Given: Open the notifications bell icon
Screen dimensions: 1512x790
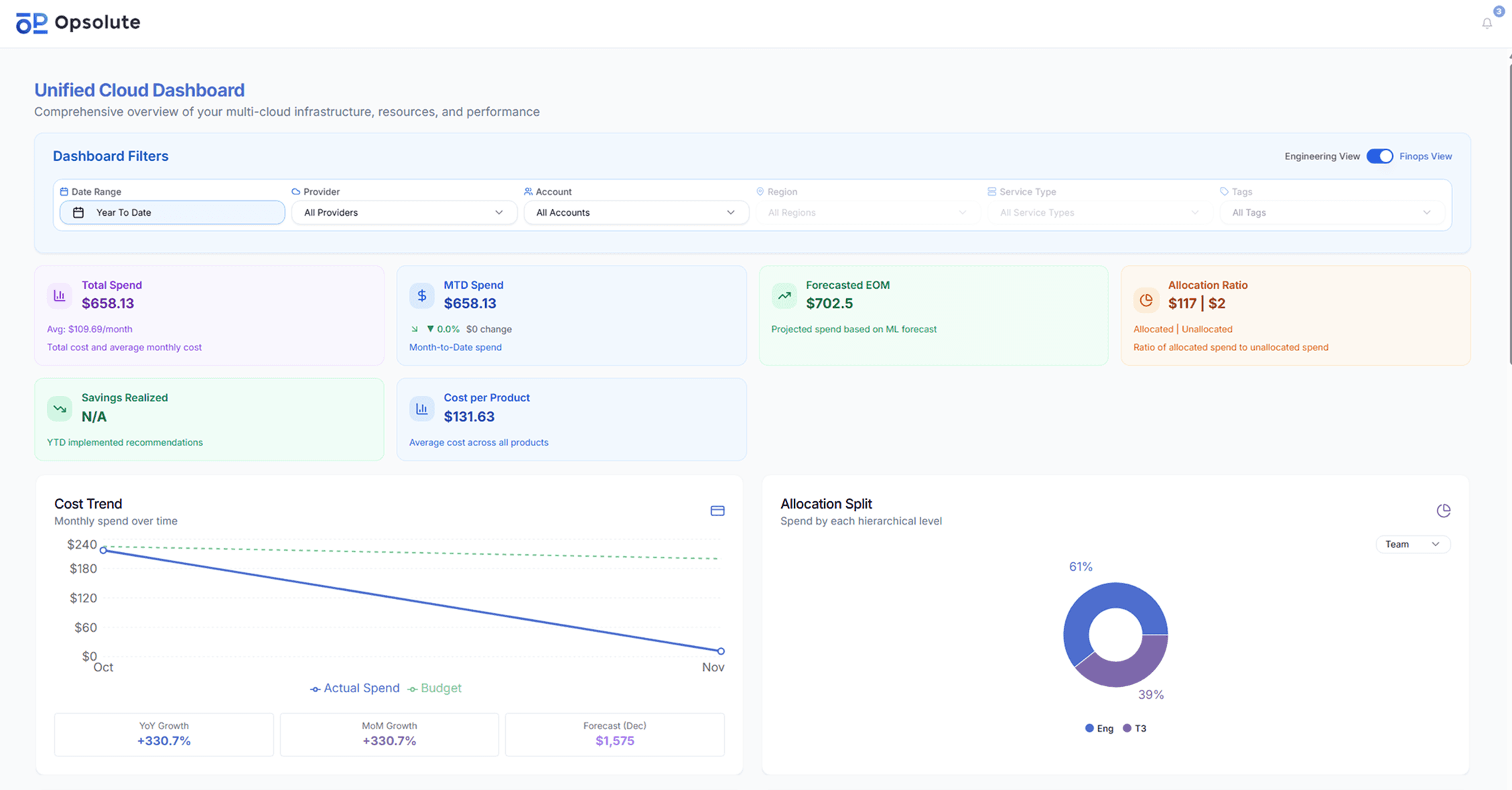Looking at the screenshot, I should (1487, 23).
